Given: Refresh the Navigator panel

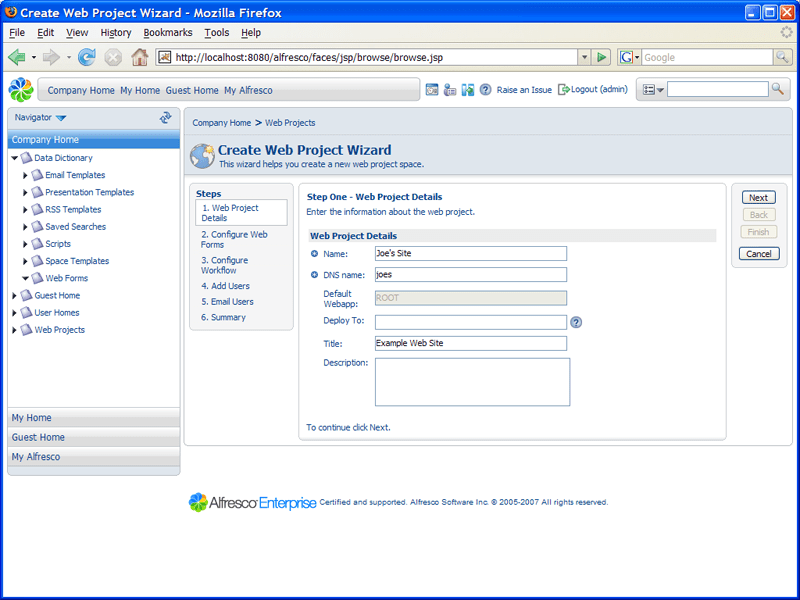Looking at the screenshot, I should tap(164, 118).
